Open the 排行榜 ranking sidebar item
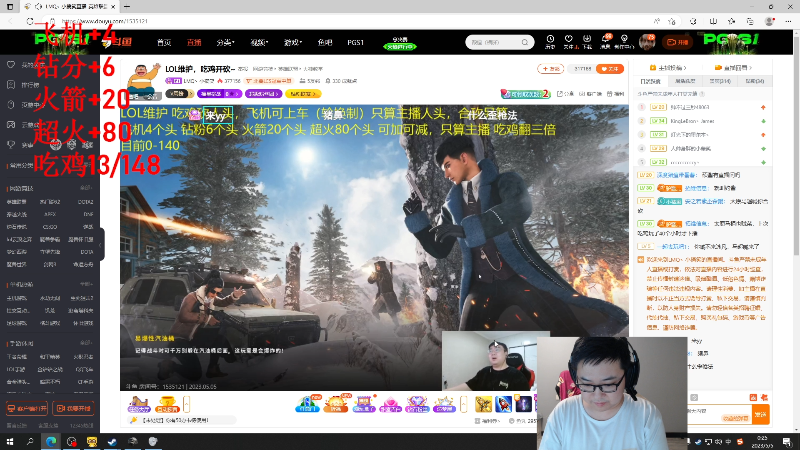Image resolution: width=800 pixels, height=450 pixels. 24,85
